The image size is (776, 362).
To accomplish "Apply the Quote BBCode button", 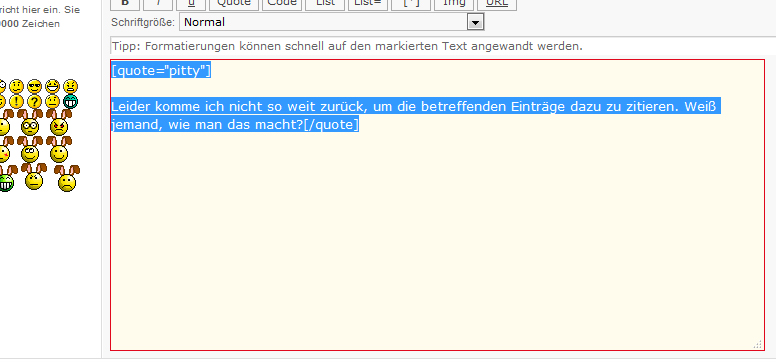I will [234, 3].
